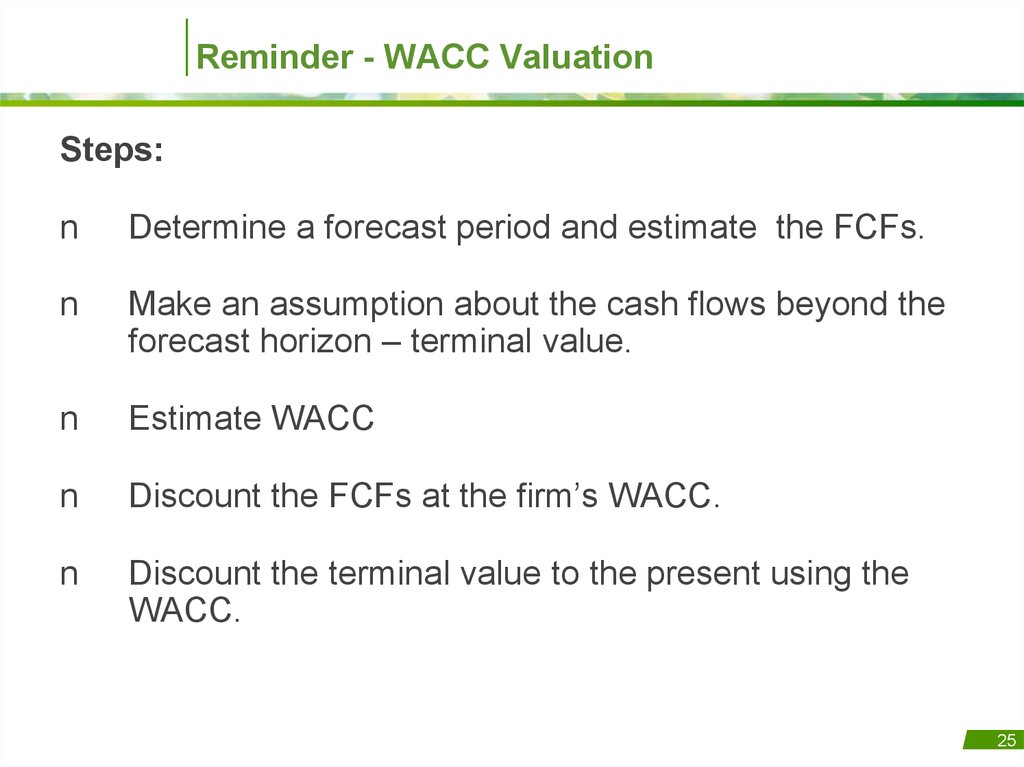Screen dimensions: 1024x767
Task: Click the trailing 'WACC.' word on the last line
Action: (x=185, y=610)
